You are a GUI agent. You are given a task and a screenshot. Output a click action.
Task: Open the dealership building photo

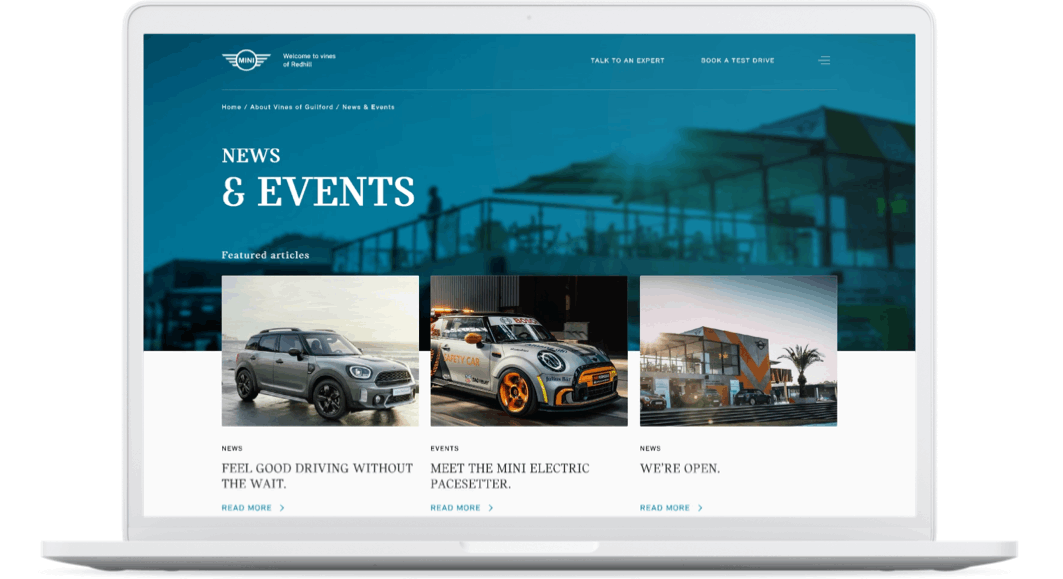click(738, 351)
